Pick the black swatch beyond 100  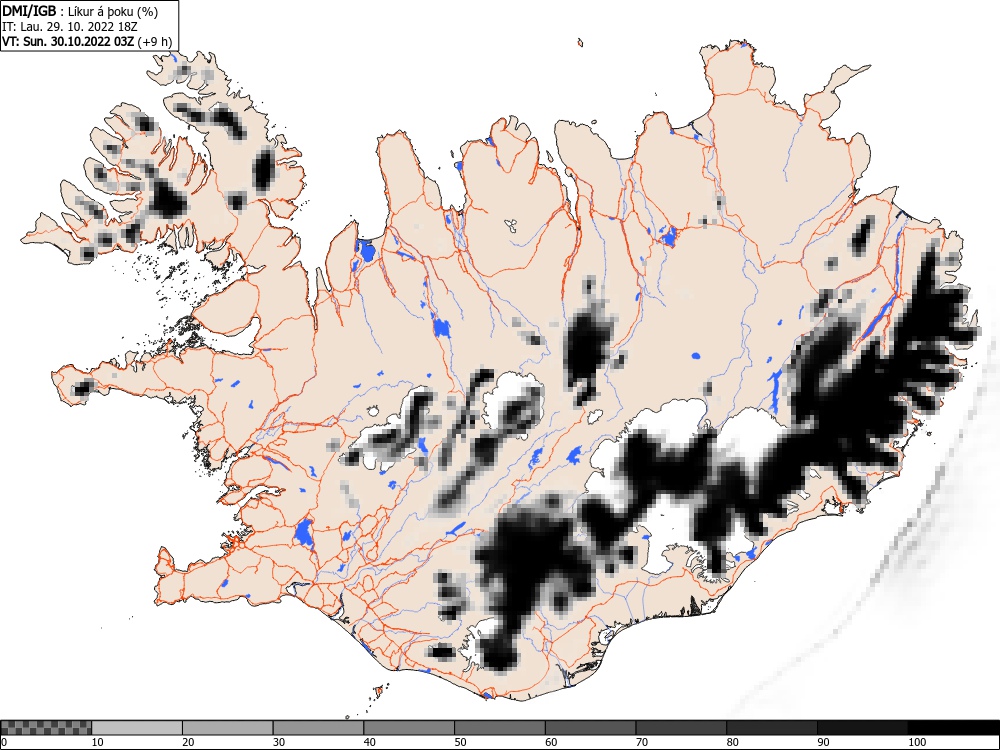tap(953, 728)
